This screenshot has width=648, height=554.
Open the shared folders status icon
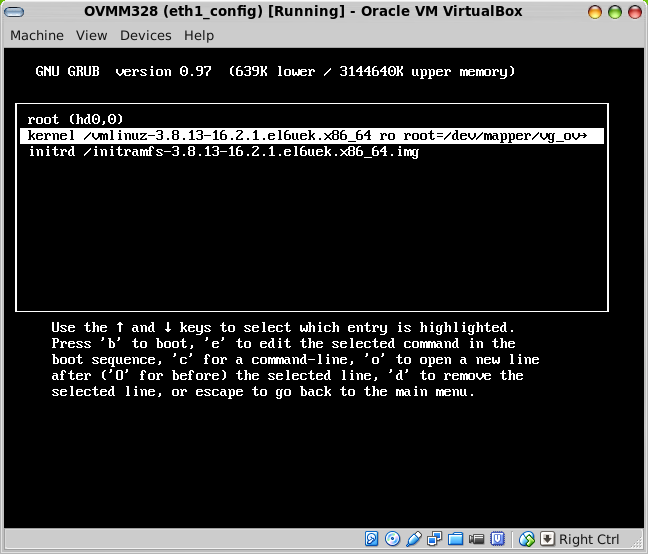(x=455, y=539)
